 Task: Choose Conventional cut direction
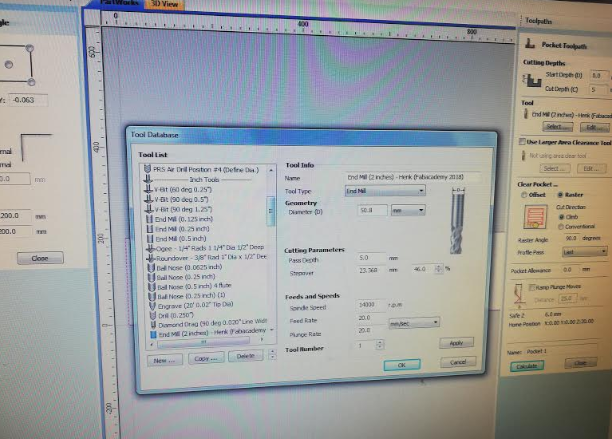[x=561, y=226]
